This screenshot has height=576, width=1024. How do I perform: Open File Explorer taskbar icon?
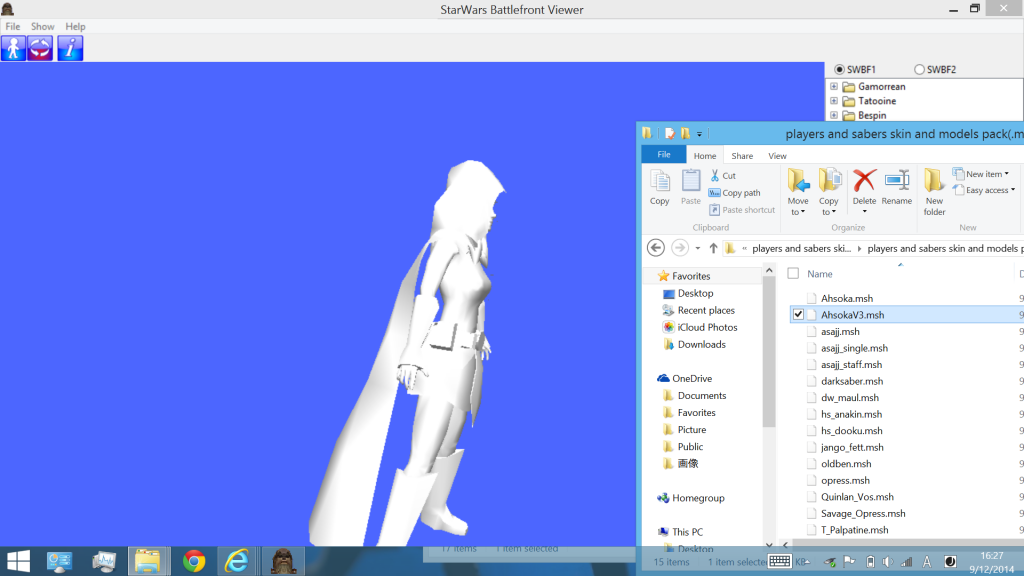148,562
